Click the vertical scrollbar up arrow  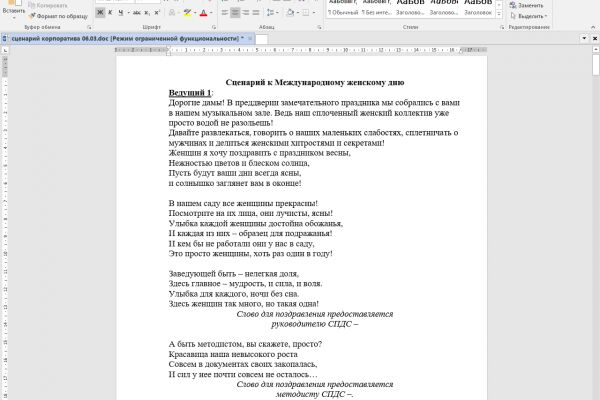[x=596, y=50]
